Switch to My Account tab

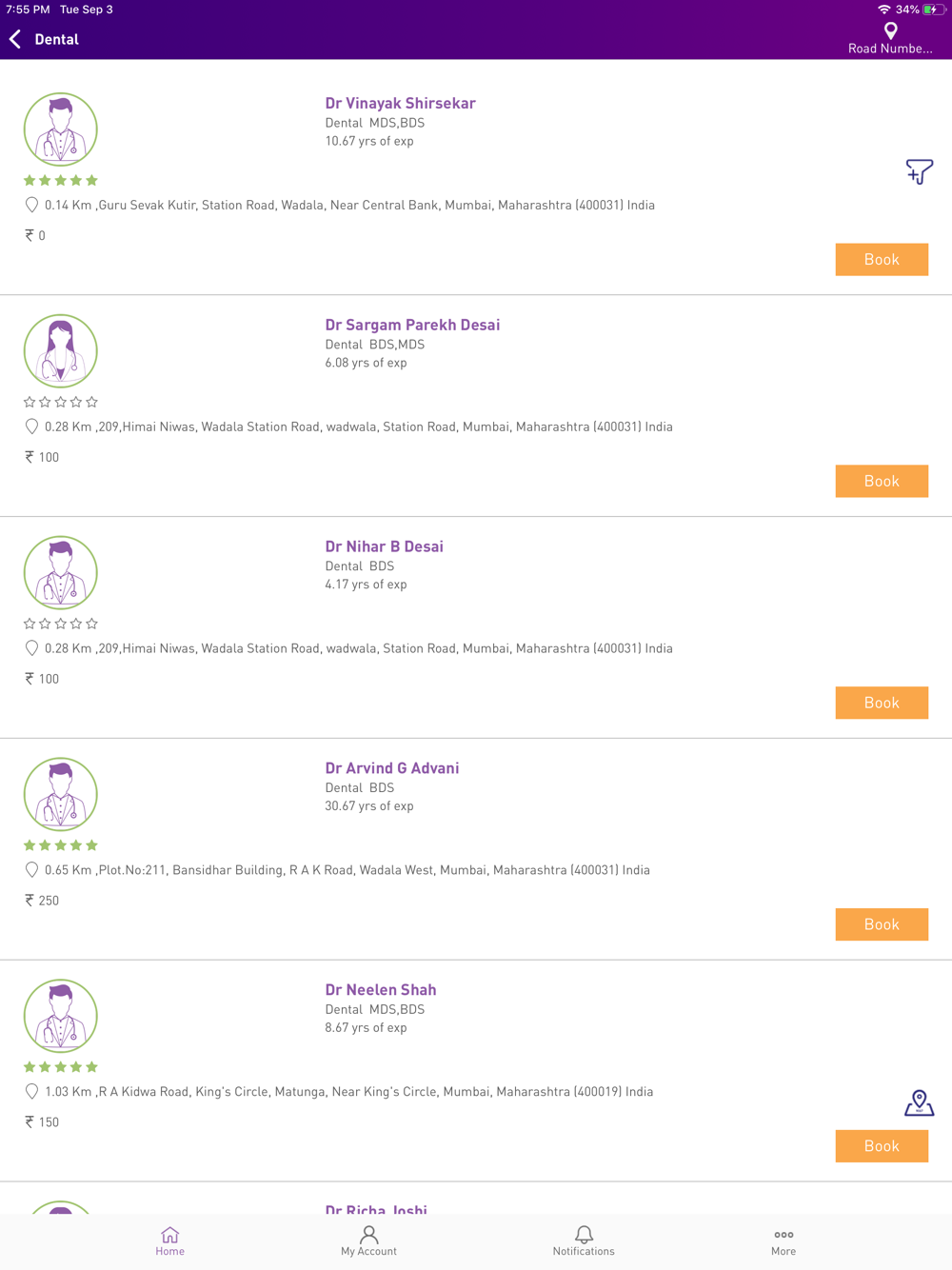[x=368, y=1240]
